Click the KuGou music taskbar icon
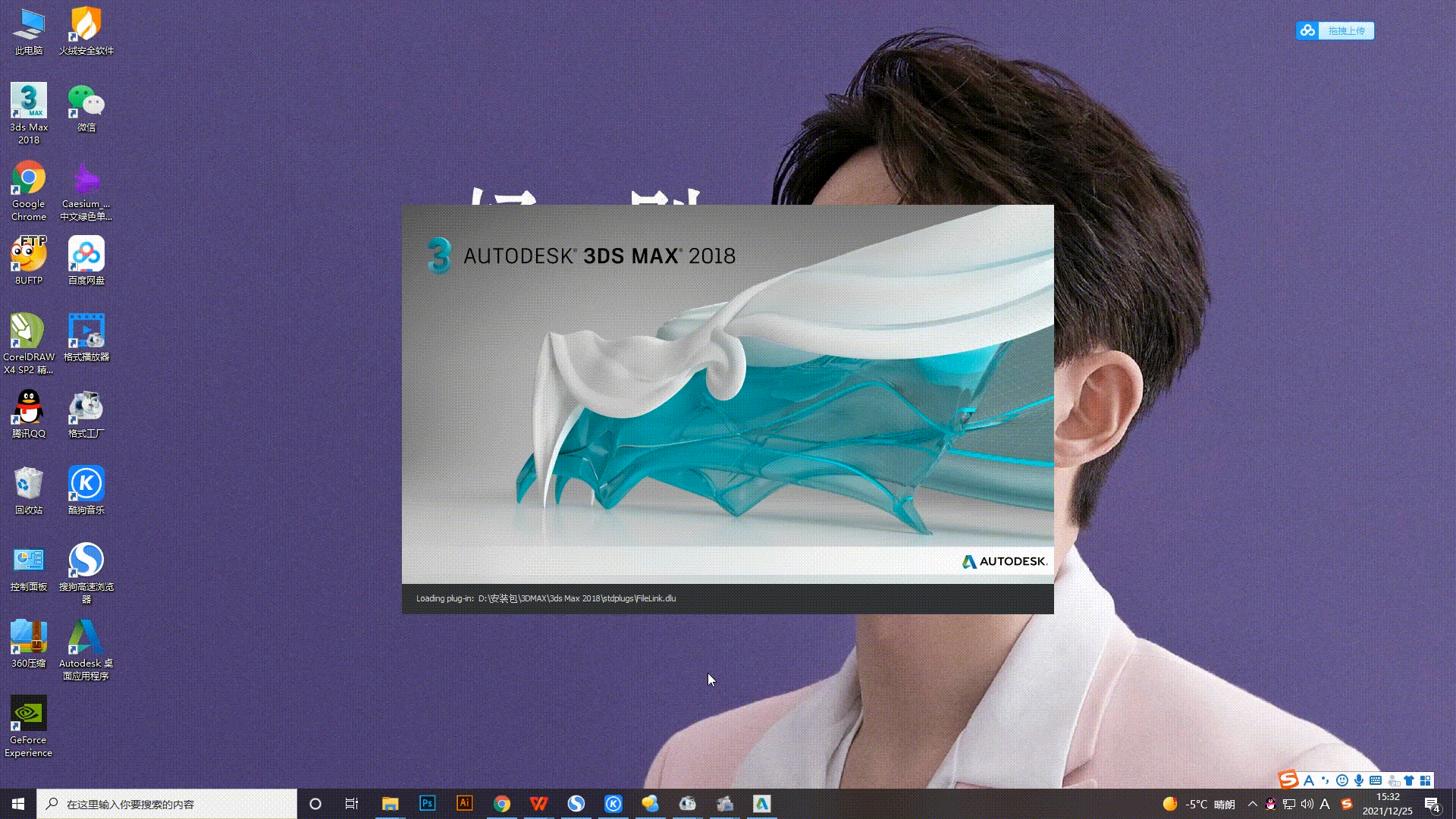Image resolution: width=1456 pixels, height=819 pixels. coord(613,803)
